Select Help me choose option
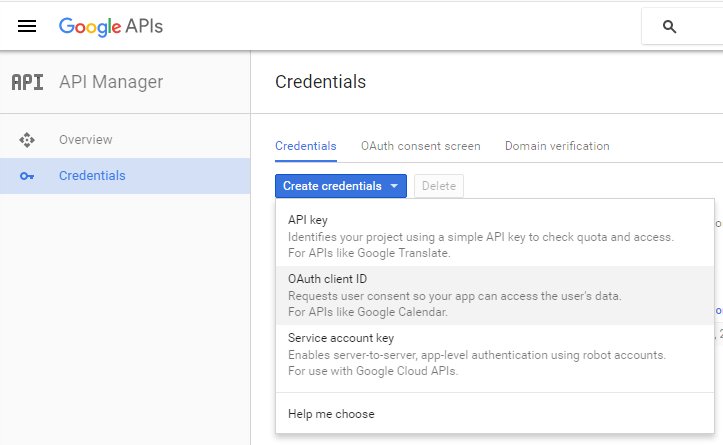The width and height of the screenshot is (723, 445). point(331,413)
